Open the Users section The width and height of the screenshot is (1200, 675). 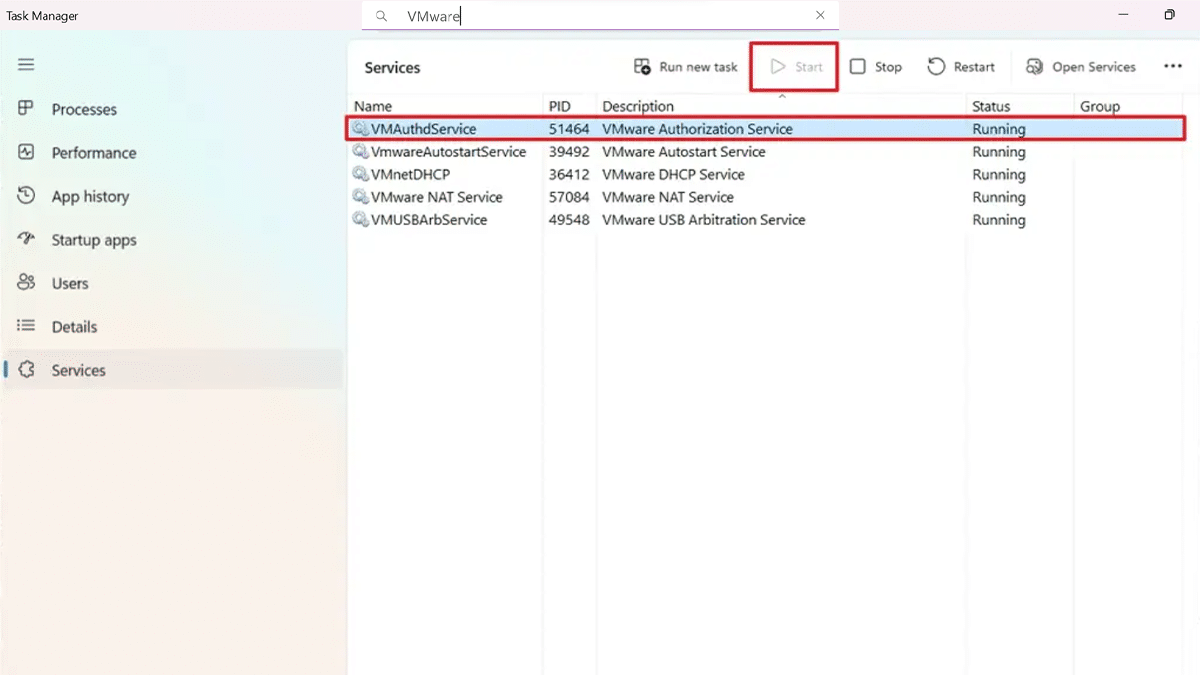click(x=69, y=283)
